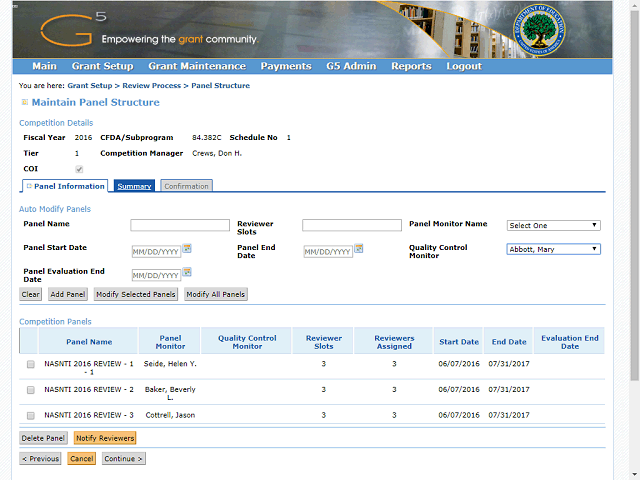The width and height of the screenshot is (640, 480).
Task: Click the Department of Education seal
Action: 539,31
